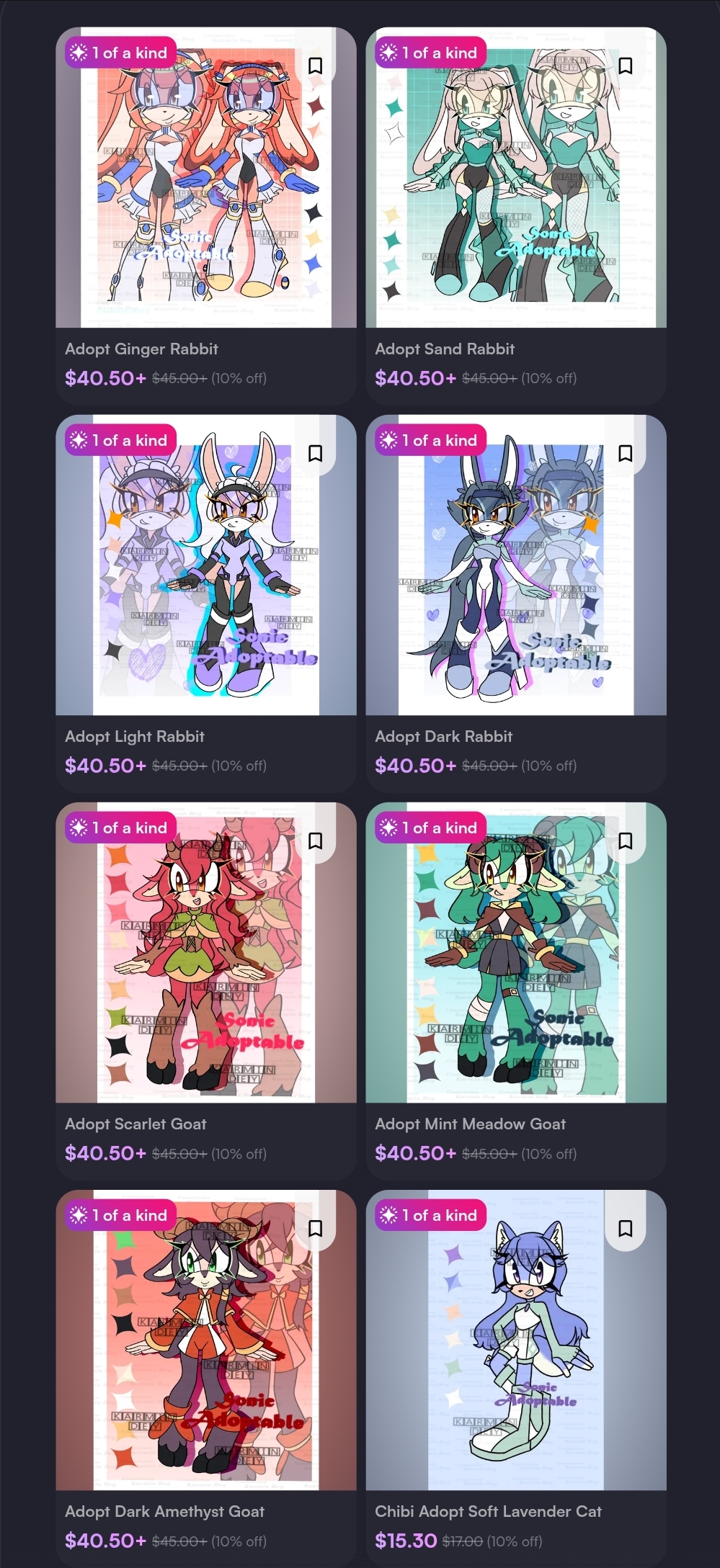Open the Adopt Ginger Rabbit thumbnail image
The height and width of the screenshot is (1568, 720).
coord(206,177)
